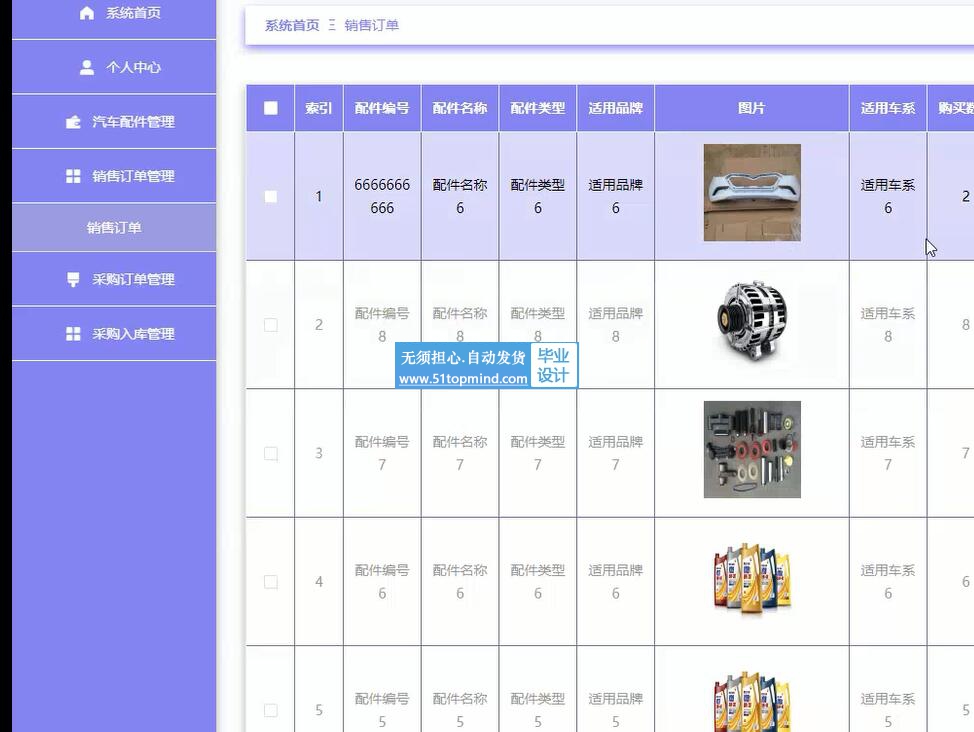Toggle the select-all checkbox in table header
The height and width of the screenshot is (732, 974).
coord(271,108)
